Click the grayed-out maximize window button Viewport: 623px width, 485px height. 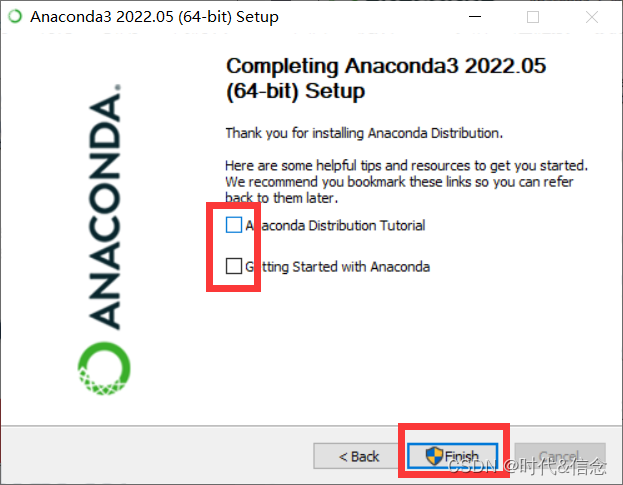533,17
